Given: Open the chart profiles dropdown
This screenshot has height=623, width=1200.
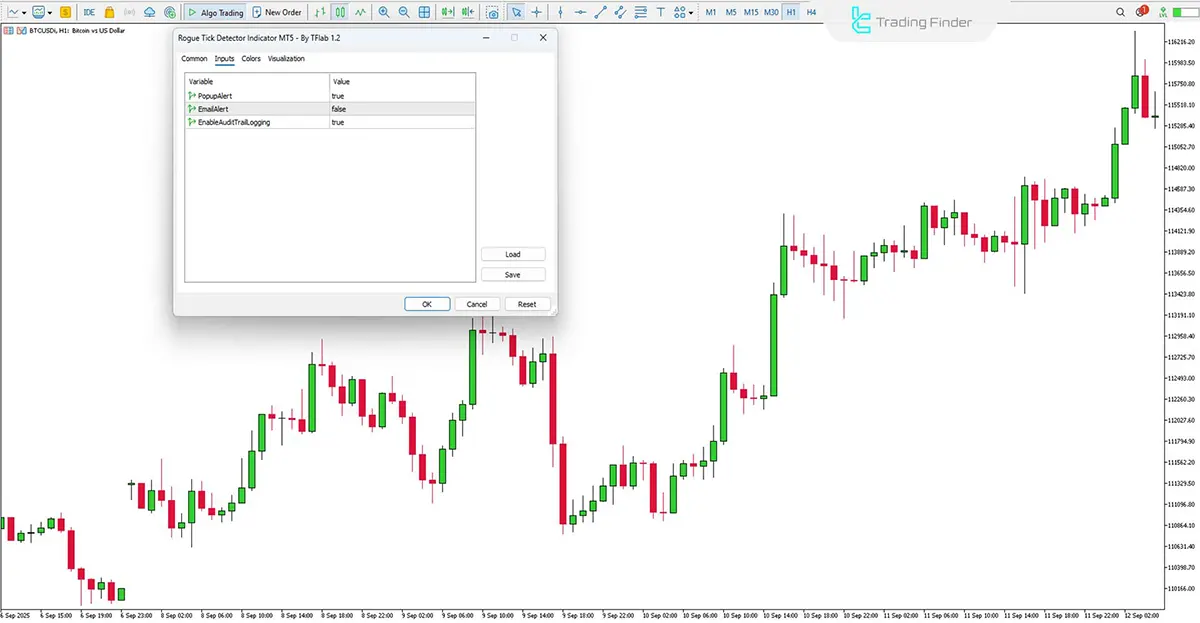Looking at the screenshot, I should (x=49, y=12).
